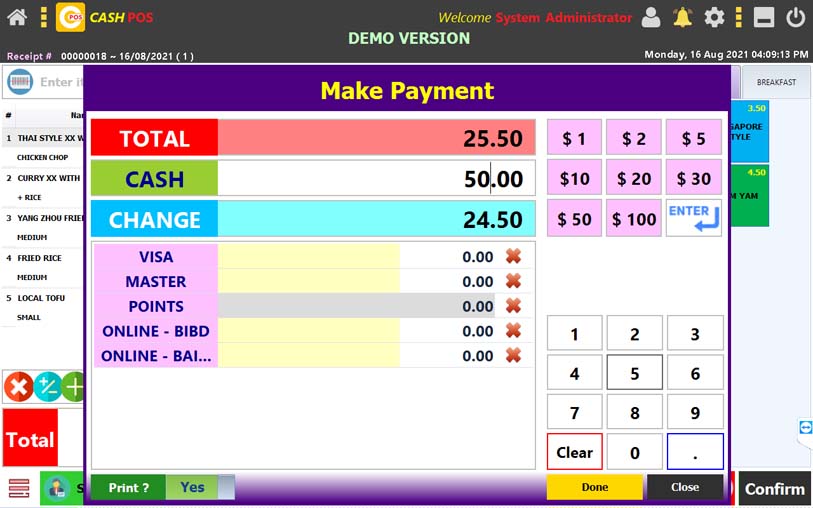The height and width of the screenshot is (508, 813).
Task: Clear the MASTER amount with red X
Action: tap(513, 281)
